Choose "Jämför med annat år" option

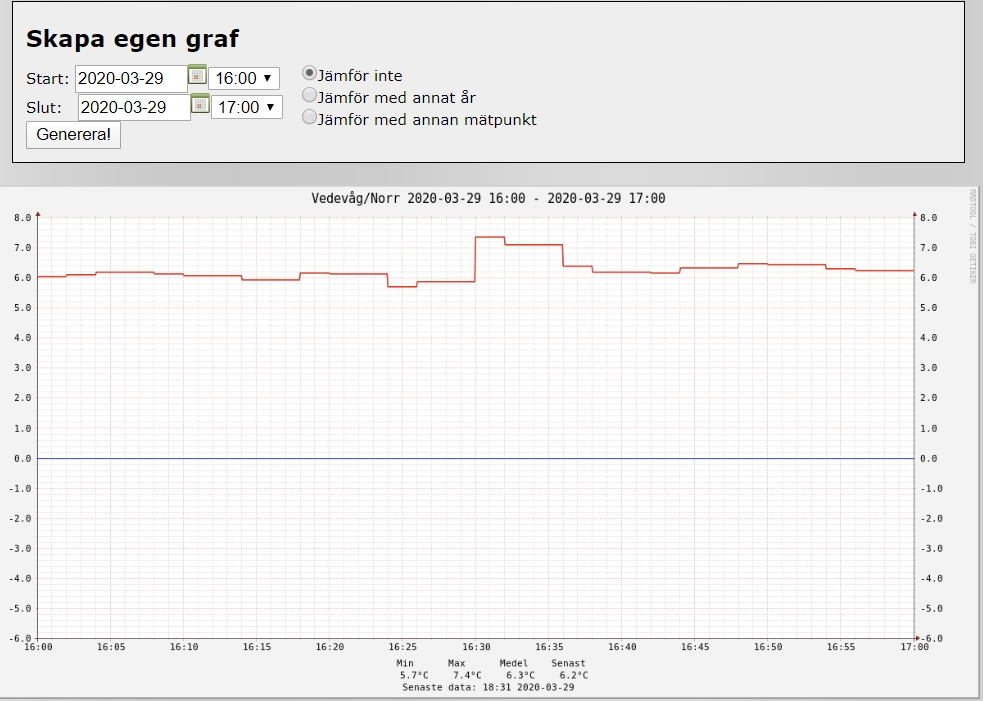310,96
